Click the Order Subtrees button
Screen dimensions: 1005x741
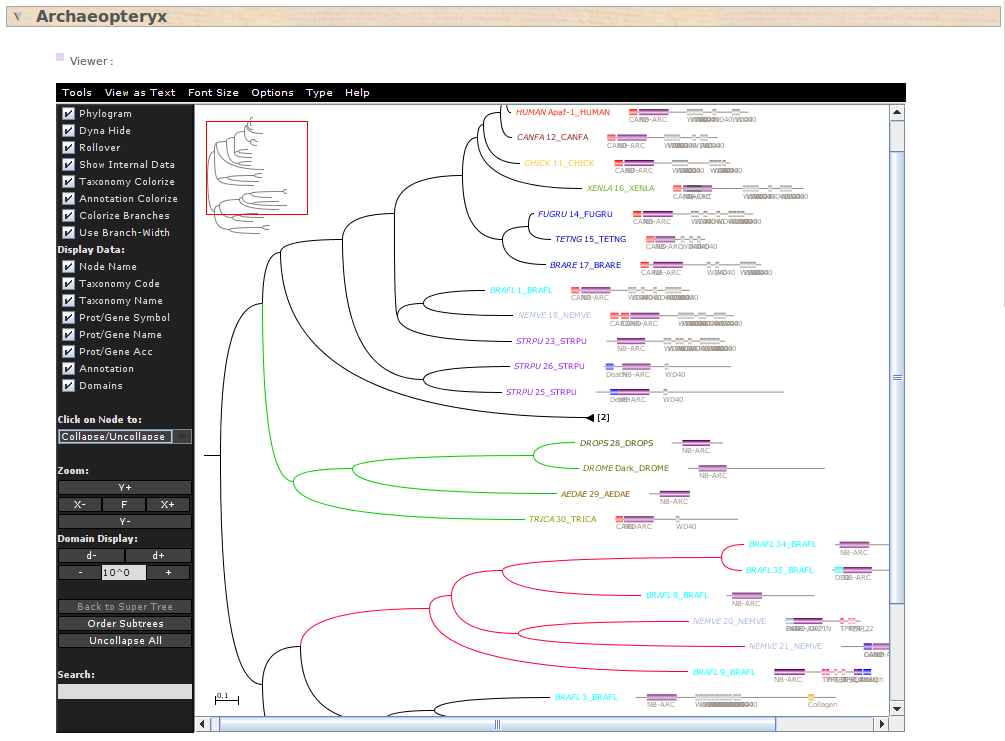click(x=124, y=624)
